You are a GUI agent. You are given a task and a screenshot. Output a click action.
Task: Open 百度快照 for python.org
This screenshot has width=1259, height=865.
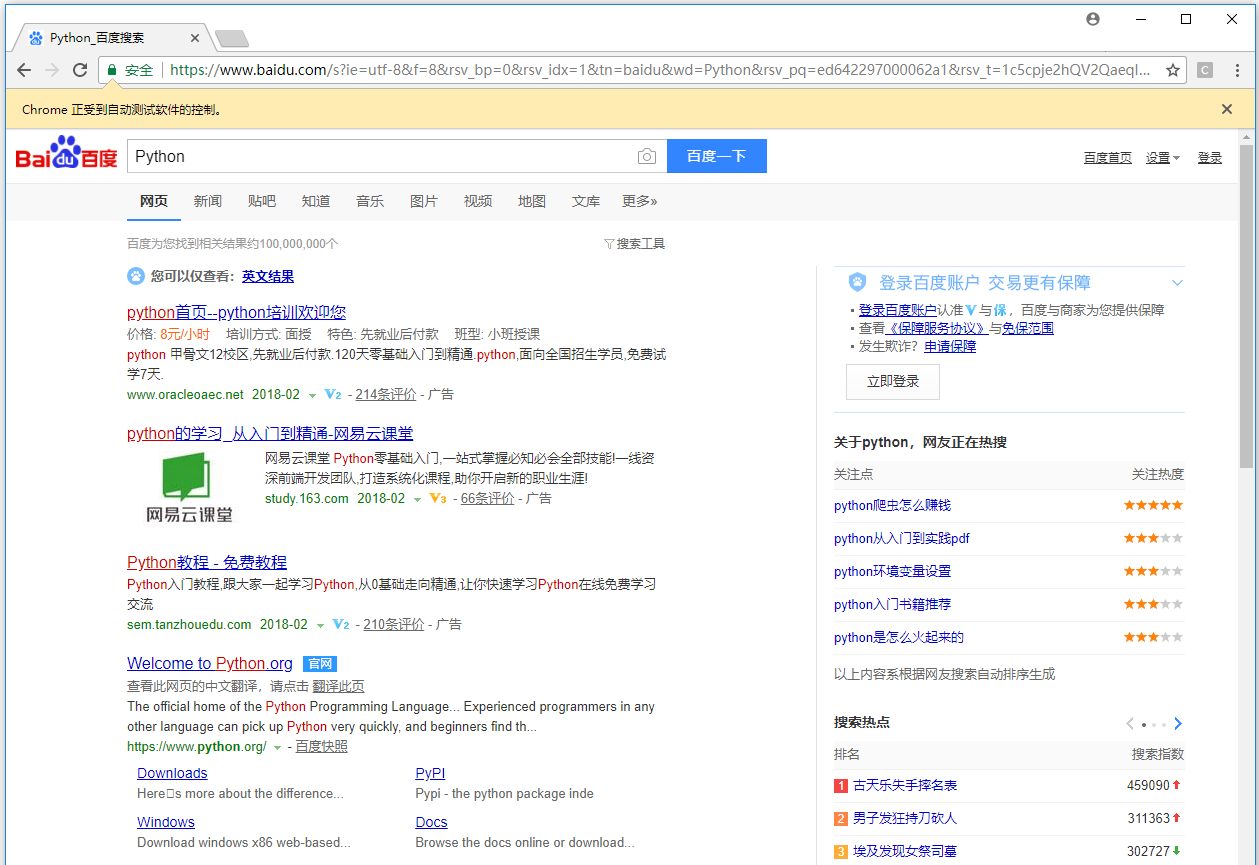pyautogui.click(x=322, y=747)
